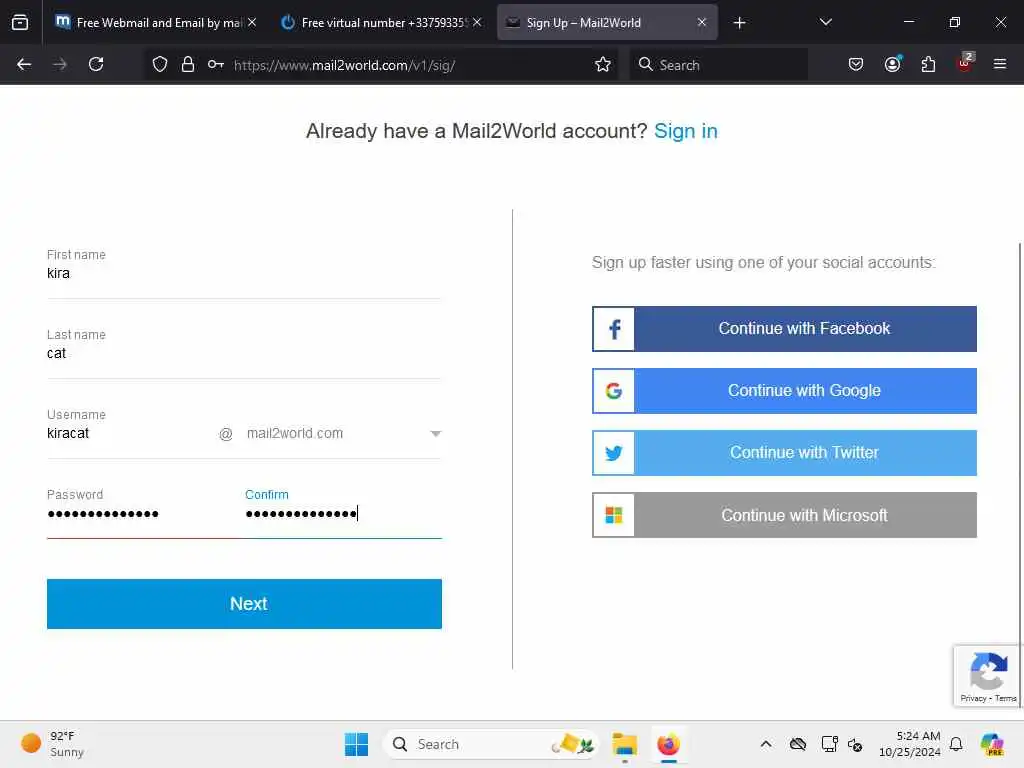Click the Last name field with cat
The height and width of the screenshot is (768, 1024).
[244, 353]
